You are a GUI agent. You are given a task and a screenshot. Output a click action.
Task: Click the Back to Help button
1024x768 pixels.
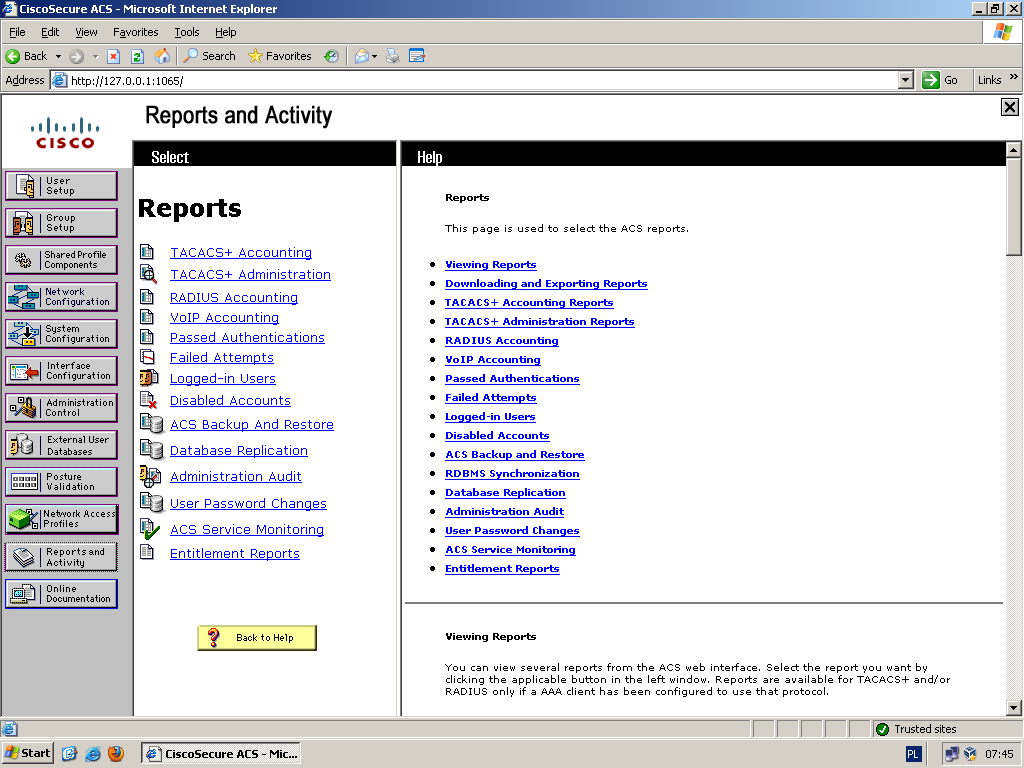point(257,637)
